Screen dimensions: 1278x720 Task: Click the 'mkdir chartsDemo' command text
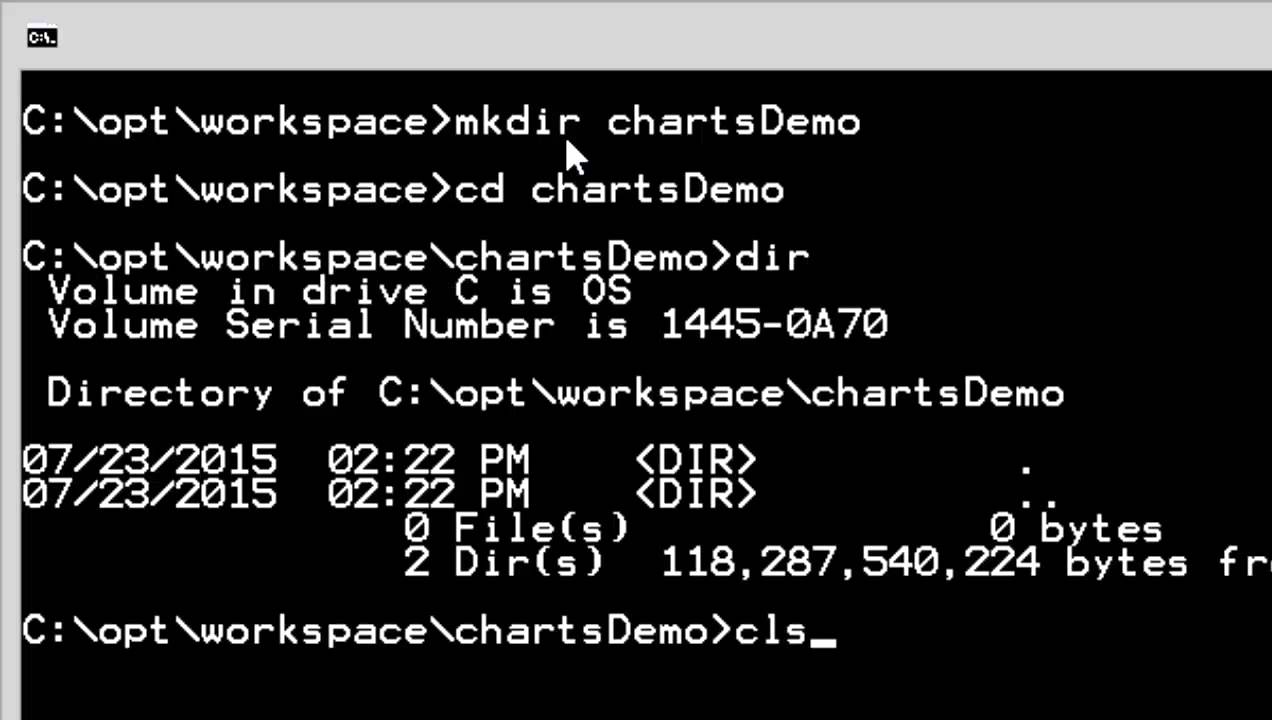[x=658, y=123]
